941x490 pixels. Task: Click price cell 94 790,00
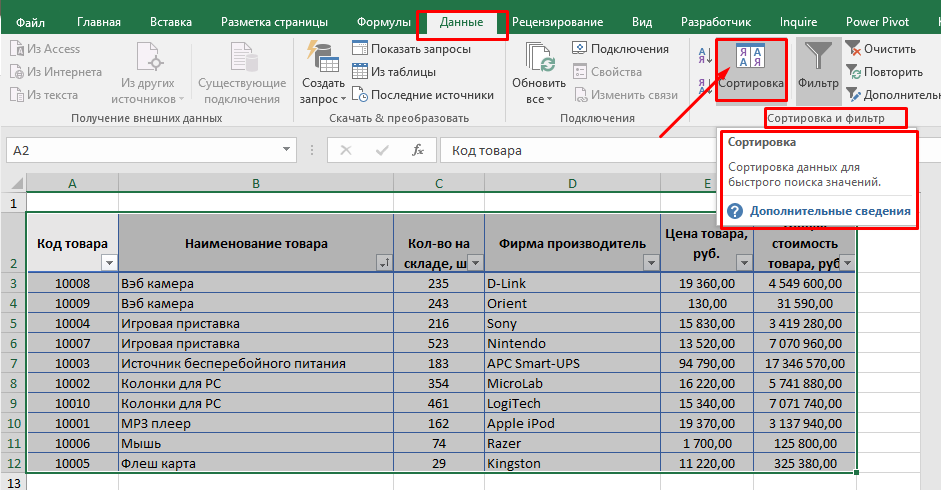(x=706, y=363)
